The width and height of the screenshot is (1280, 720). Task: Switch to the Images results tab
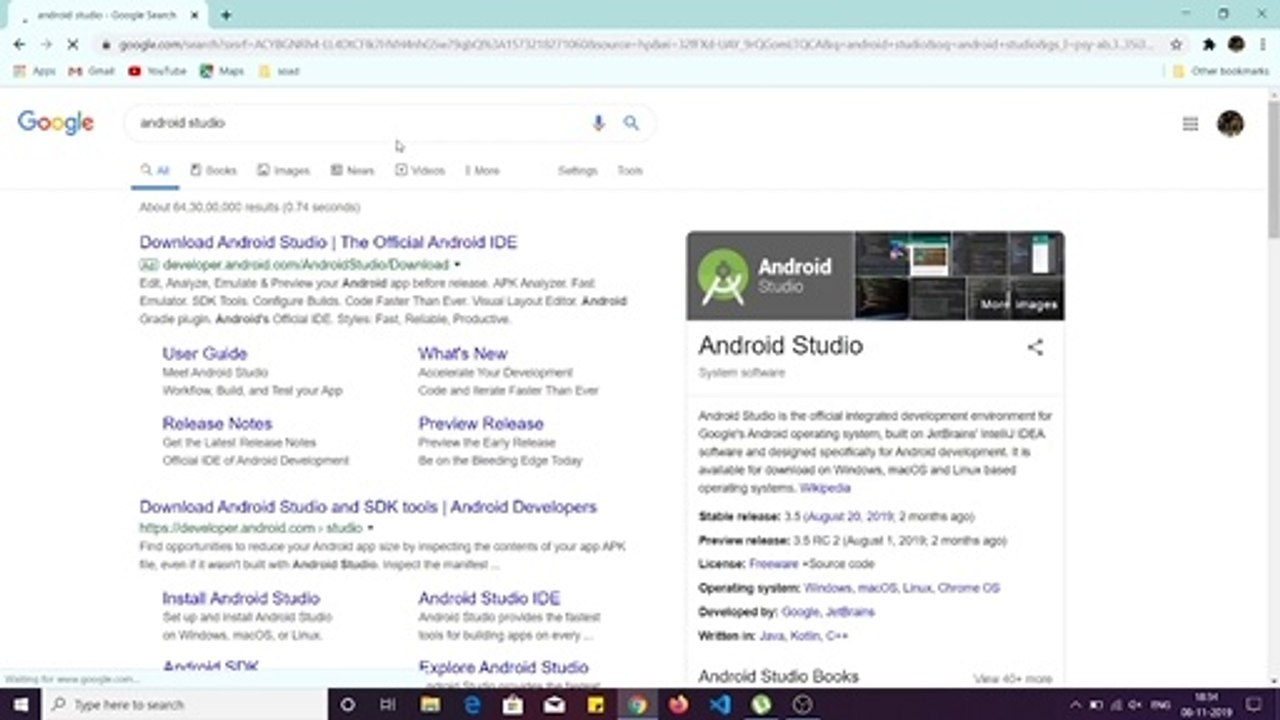pyautogui.click(x=283, y=171)
